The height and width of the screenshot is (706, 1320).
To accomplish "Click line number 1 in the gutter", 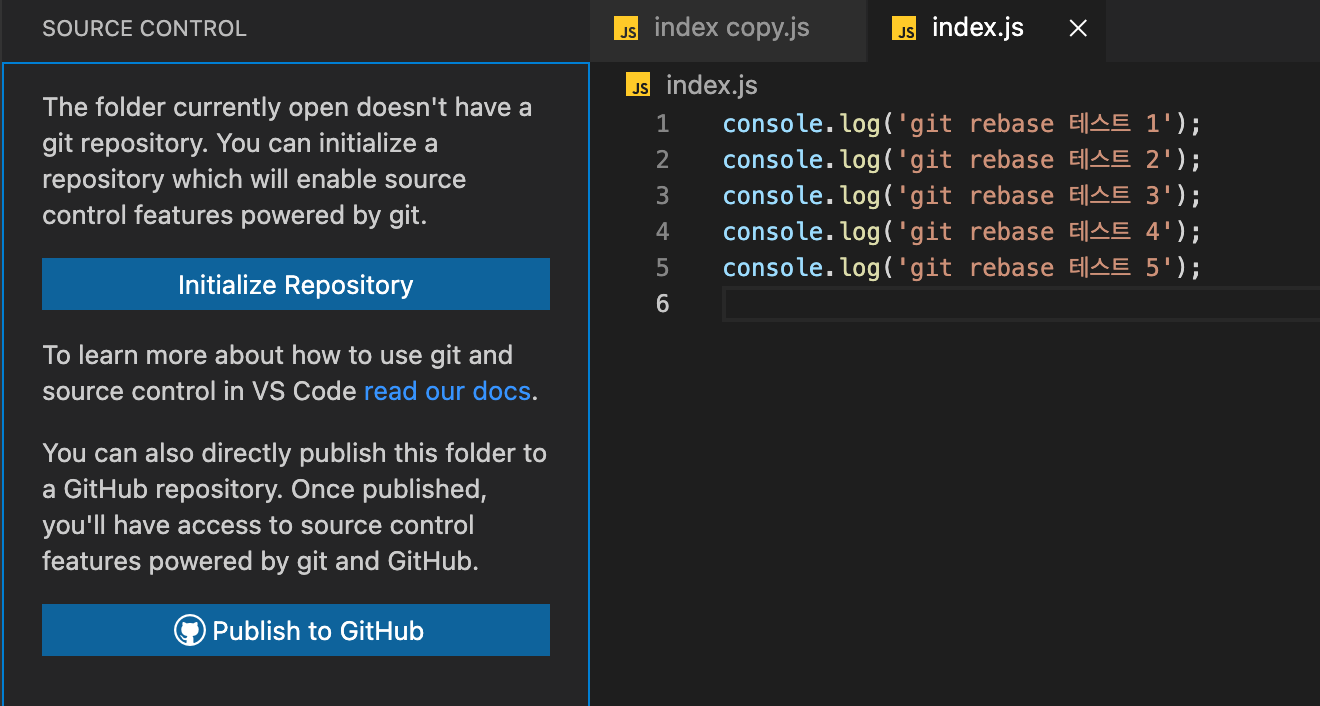I will pos(663,124).
